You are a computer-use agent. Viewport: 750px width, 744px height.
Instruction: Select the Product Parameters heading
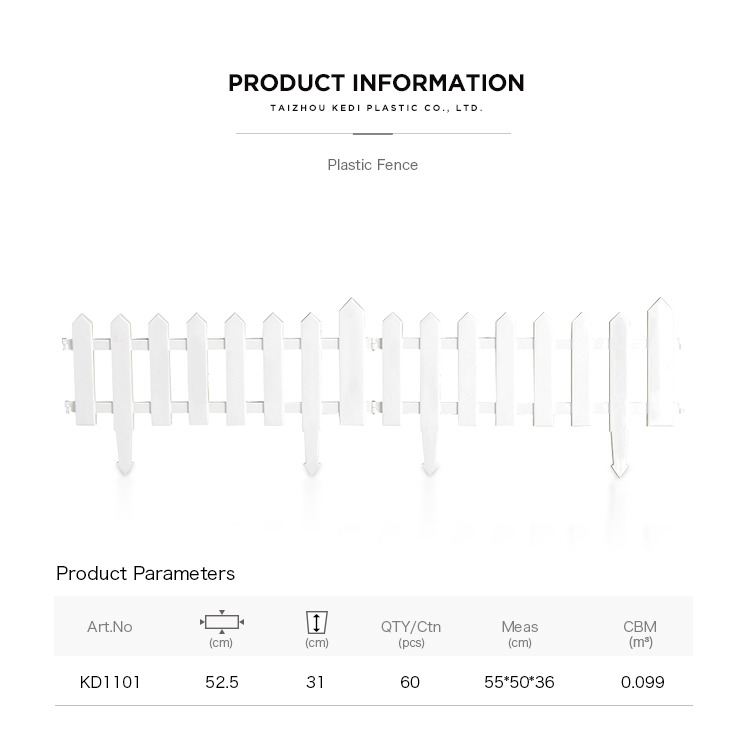click(x=145, y=573)
